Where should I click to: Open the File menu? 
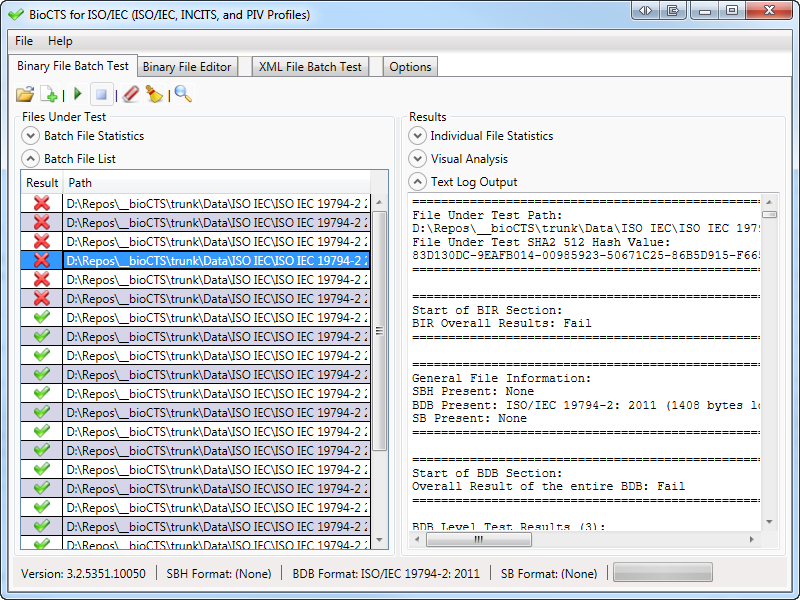[24, 41]
